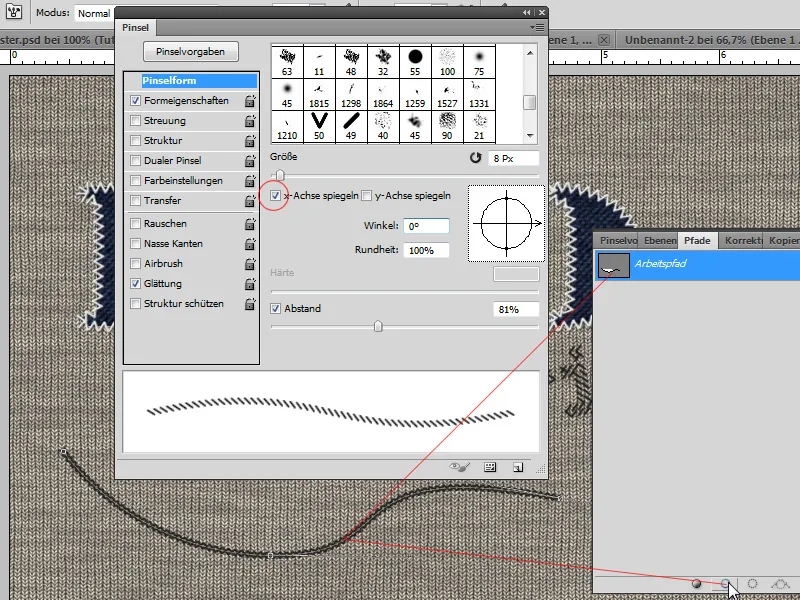Select the brush tip numbered 1815
This screenshot has height=600, width=800.
(319, 94)
